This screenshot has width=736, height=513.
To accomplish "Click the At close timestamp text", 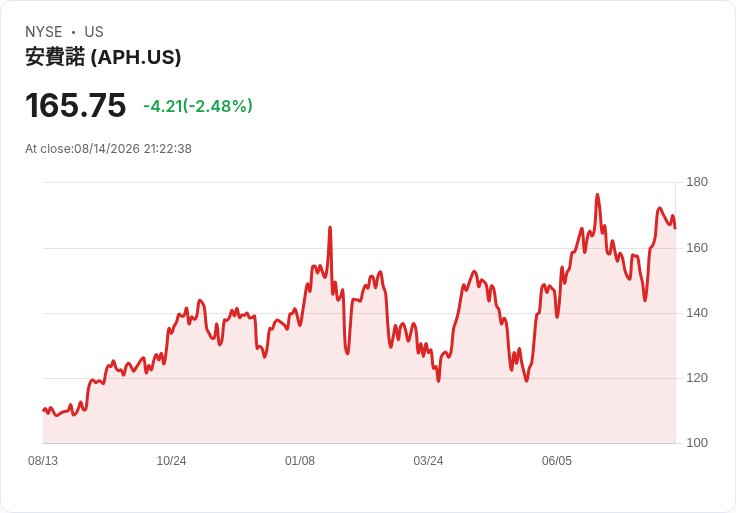I will (x=108, y=149).
